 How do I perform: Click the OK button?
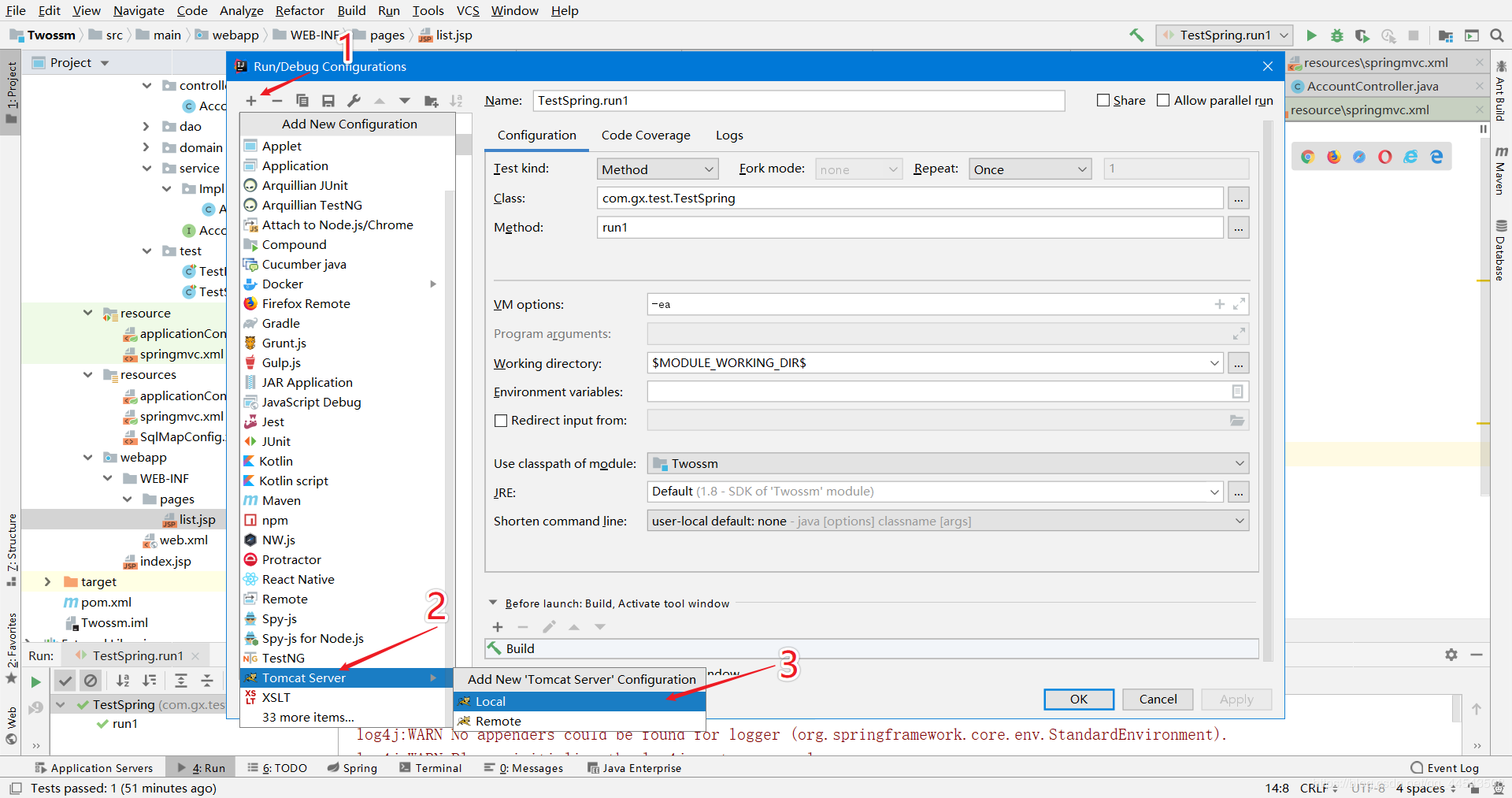1079,700
